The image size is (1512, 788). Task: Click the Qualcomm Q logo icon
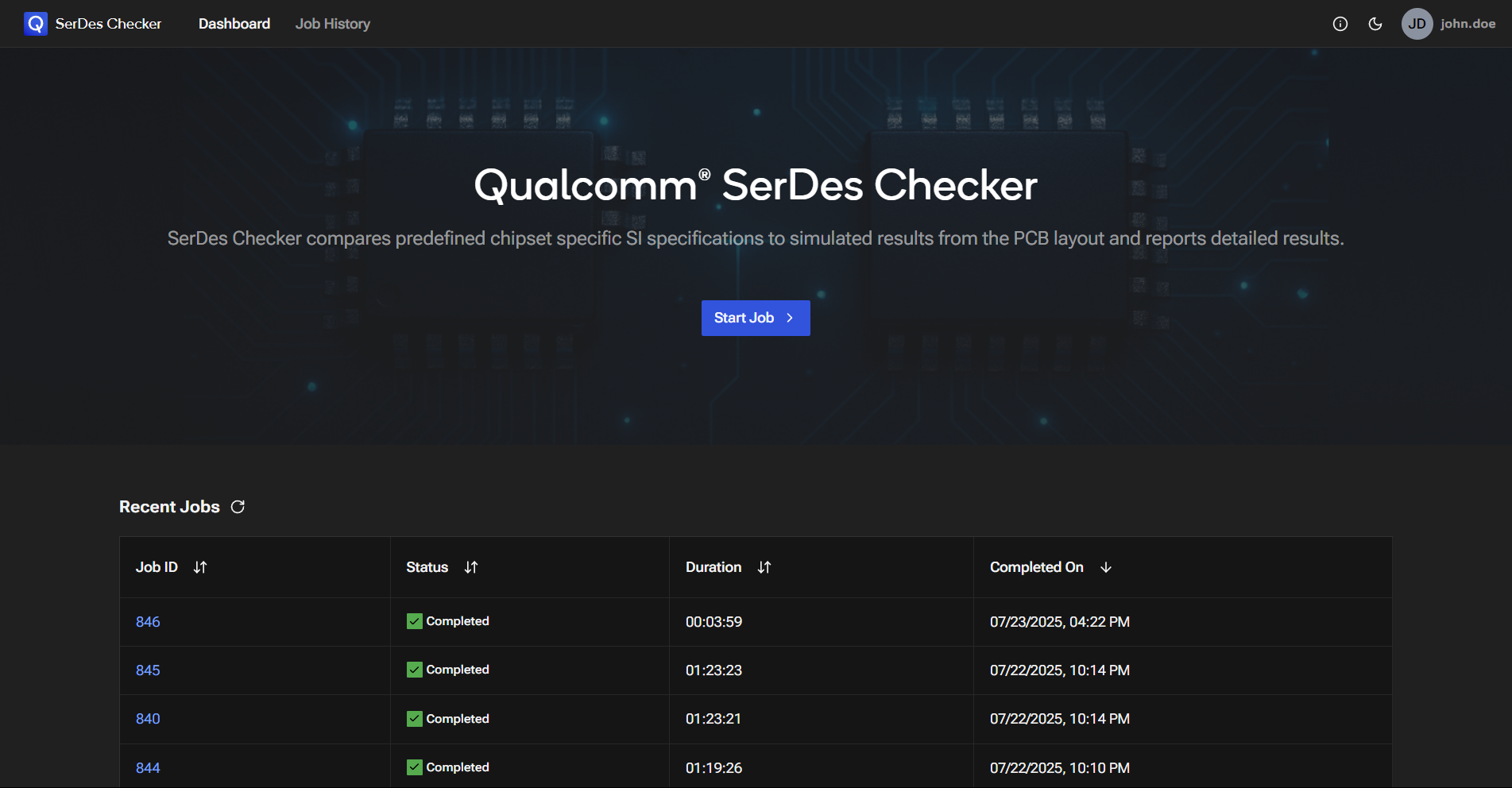pyautogui.click(x=36, y=24)
